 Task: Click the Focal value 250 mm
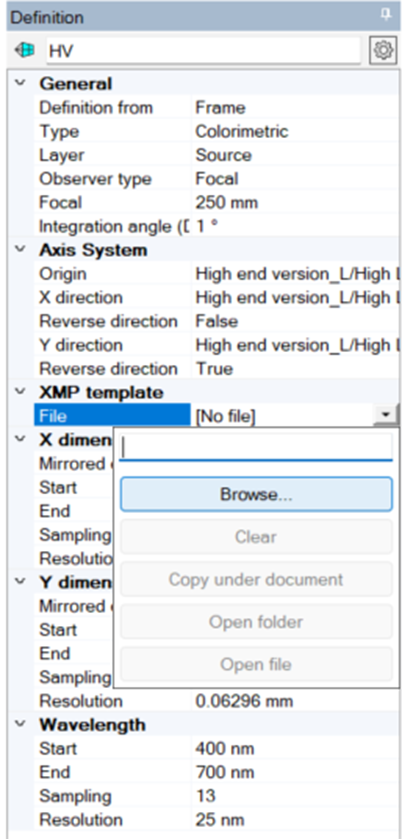[226, 202]
